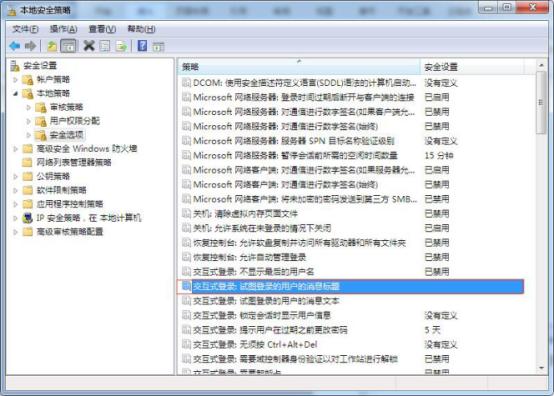Expand the 应用程序控制策略 node arrow
554x396 pixels.
(15, 204)
